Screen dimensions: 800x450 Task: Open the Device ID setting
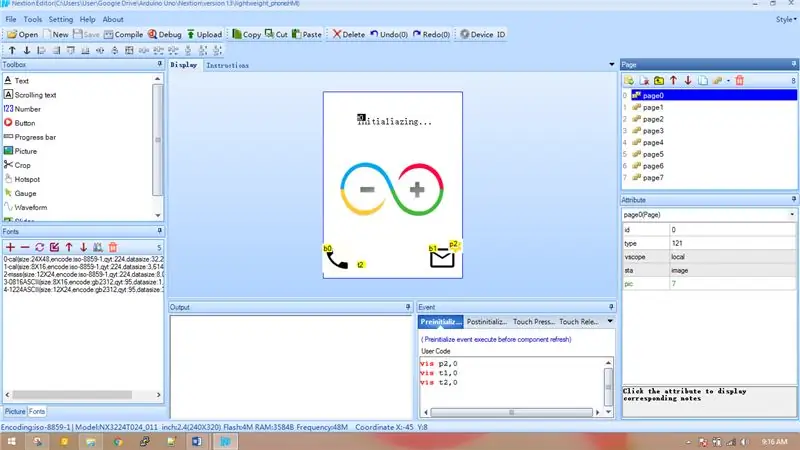click(482, 34)
